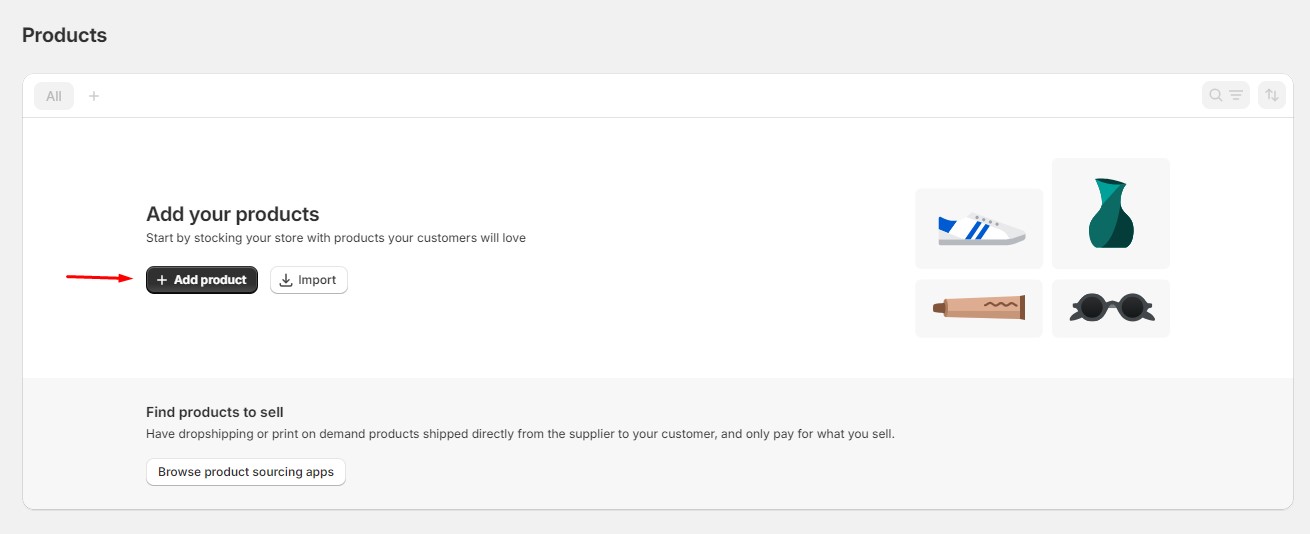Click the dropshipping description paragraph

(520, 434)
